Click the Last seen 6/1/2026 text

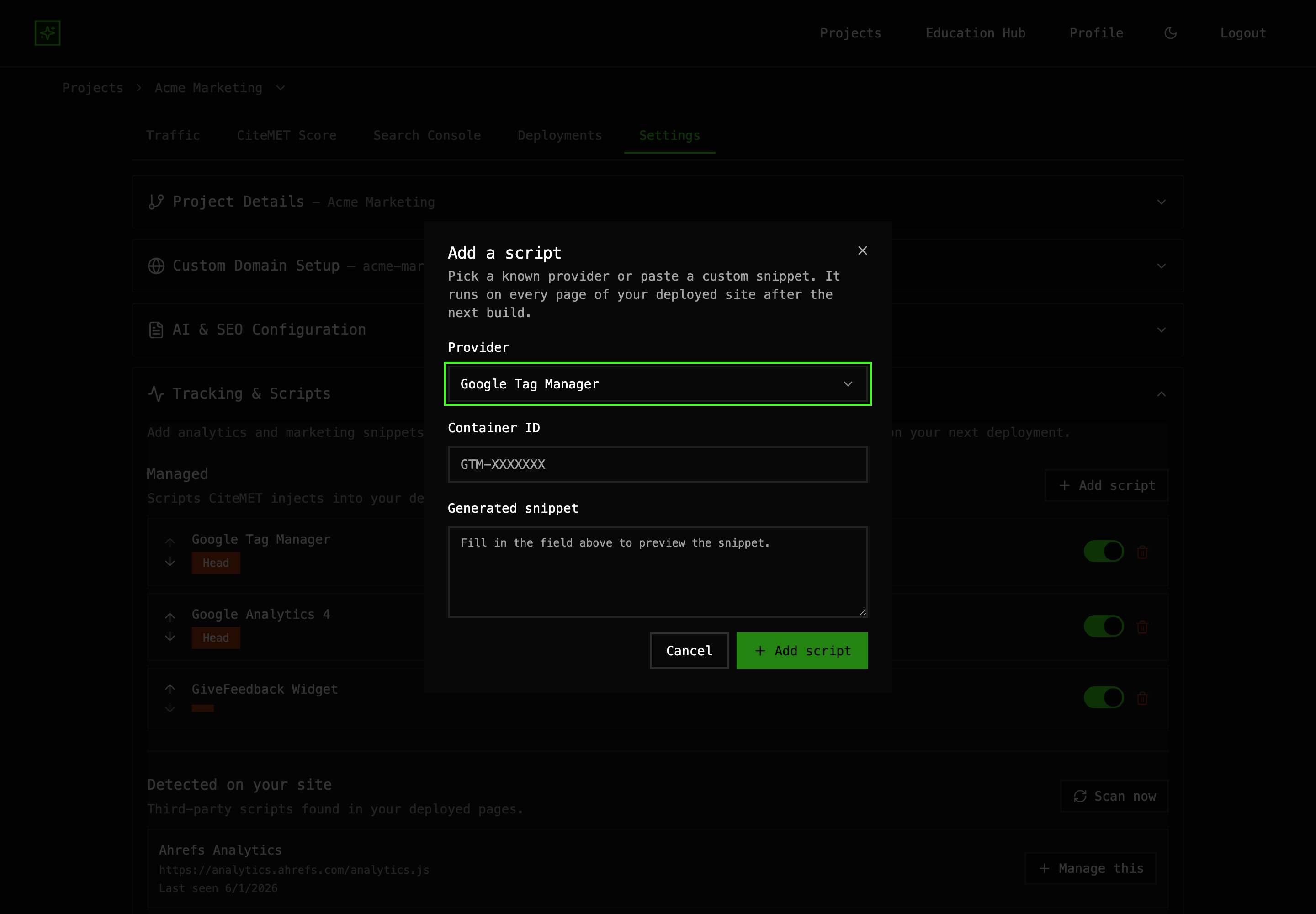point(218,888)
